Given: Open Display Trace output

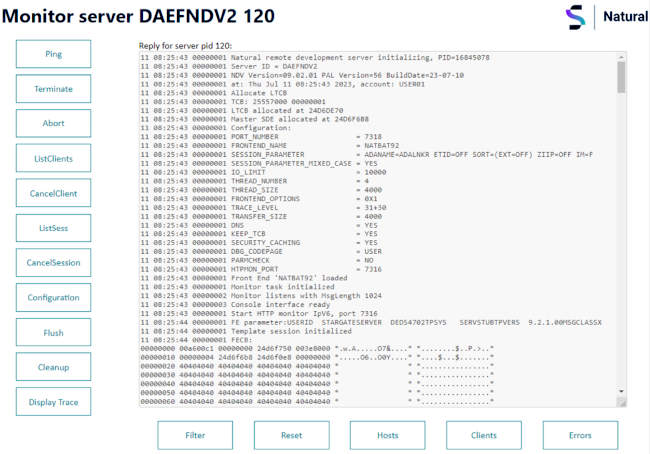Looking at the screenshot, I should click(53, 402).
